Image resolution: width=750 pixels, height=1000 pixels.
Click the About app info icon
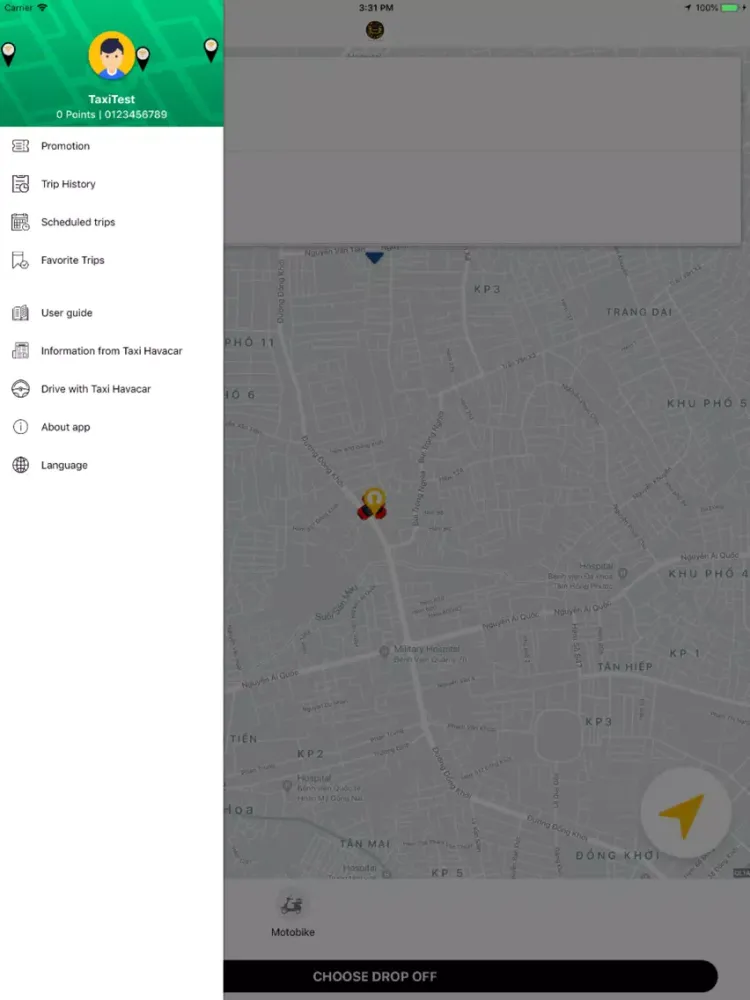[x=20, y=427]
